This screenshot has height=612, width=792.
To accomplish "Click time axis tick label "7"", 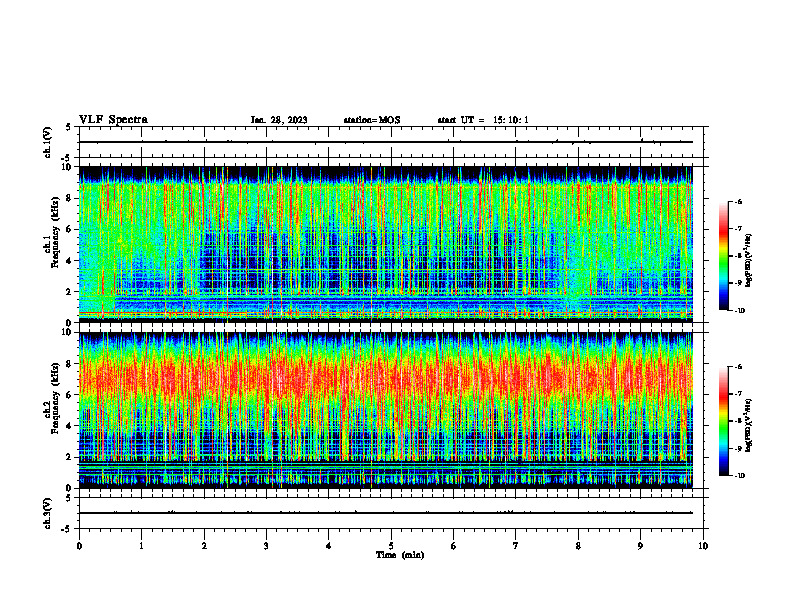I will tap(516, 546).
